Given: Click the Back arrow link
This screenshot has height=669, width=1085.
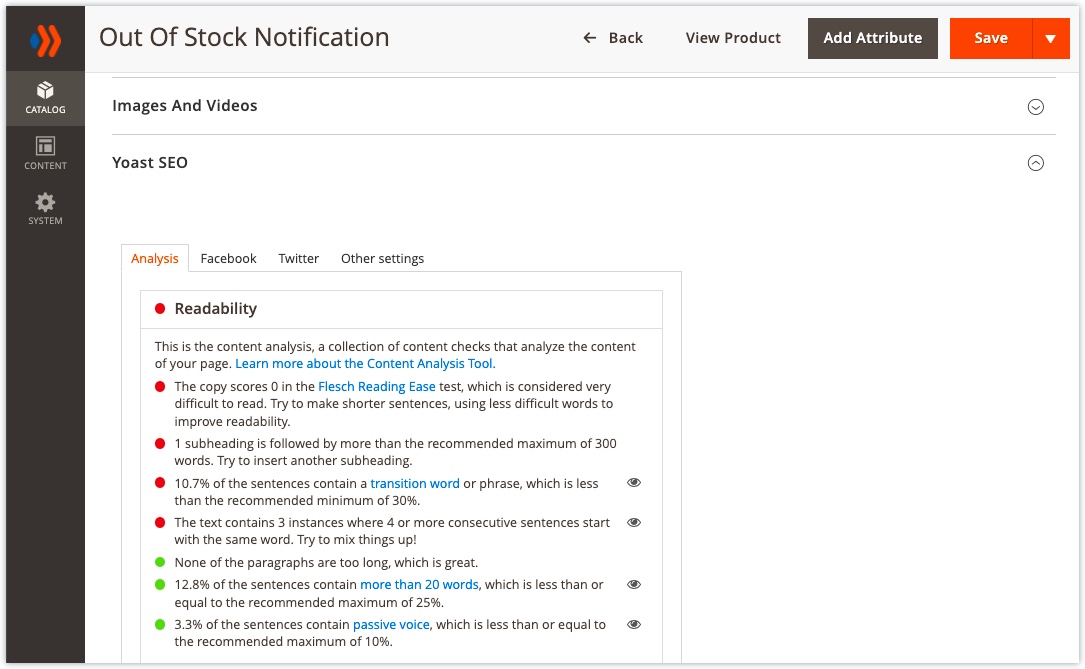Looking at the screenshot, I should pyautogui.click(x=613, y=38).
